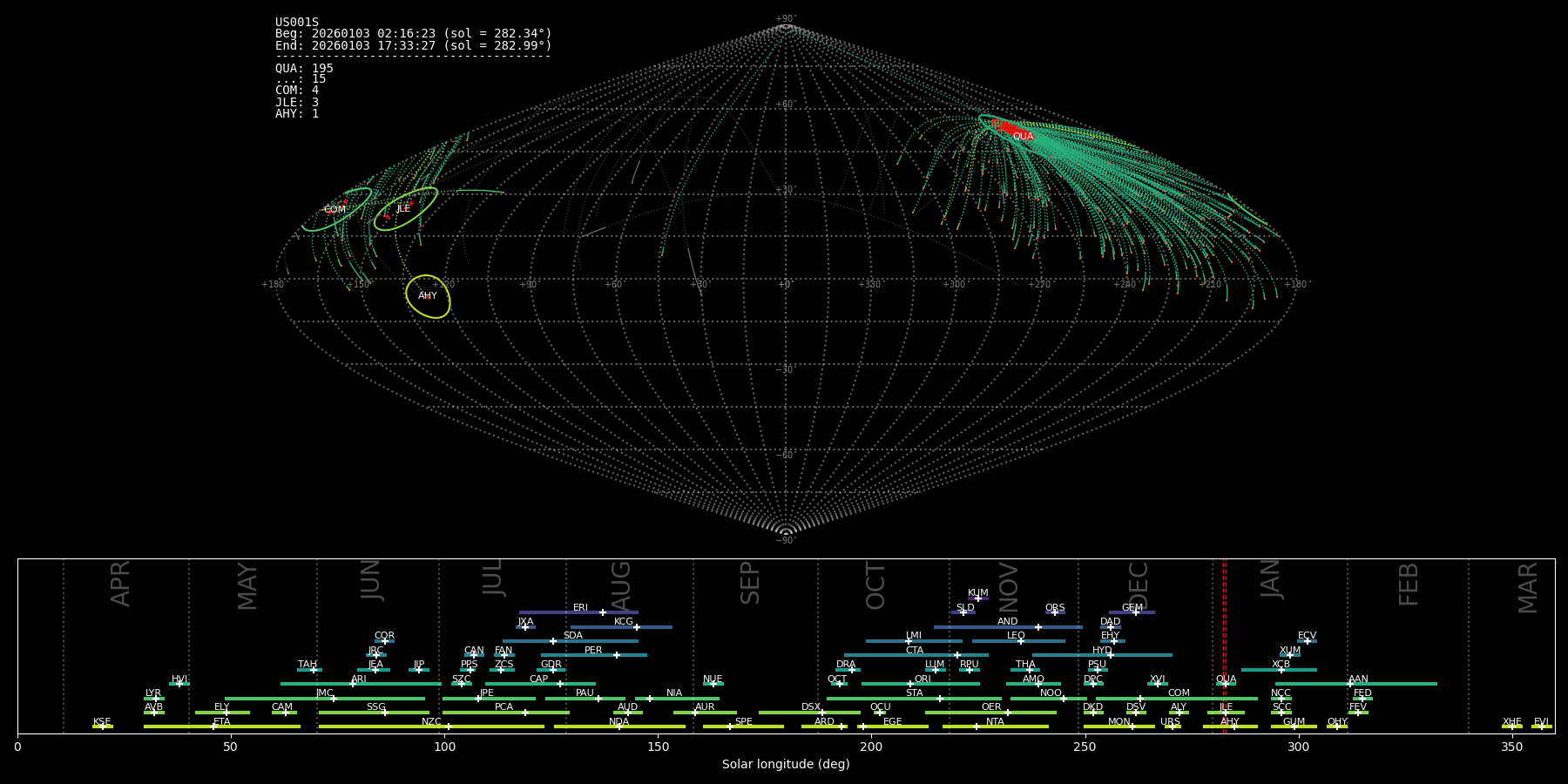Select the 'JLE: 3' count in the header
Image resolution: width=1568 pixels, height=784 pixels.
pos(297,102)
